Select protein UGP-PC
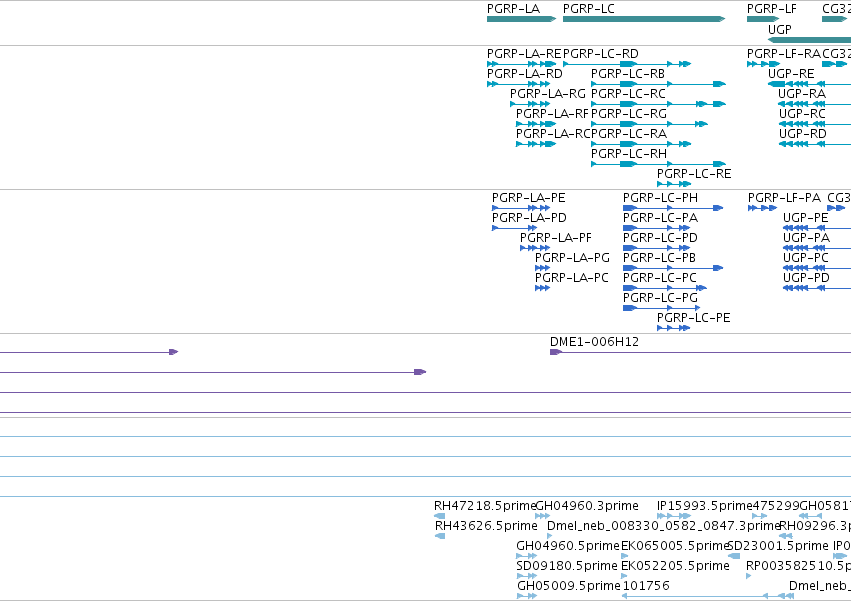Viewport: 851px width, 601px height. pos(817,268)
